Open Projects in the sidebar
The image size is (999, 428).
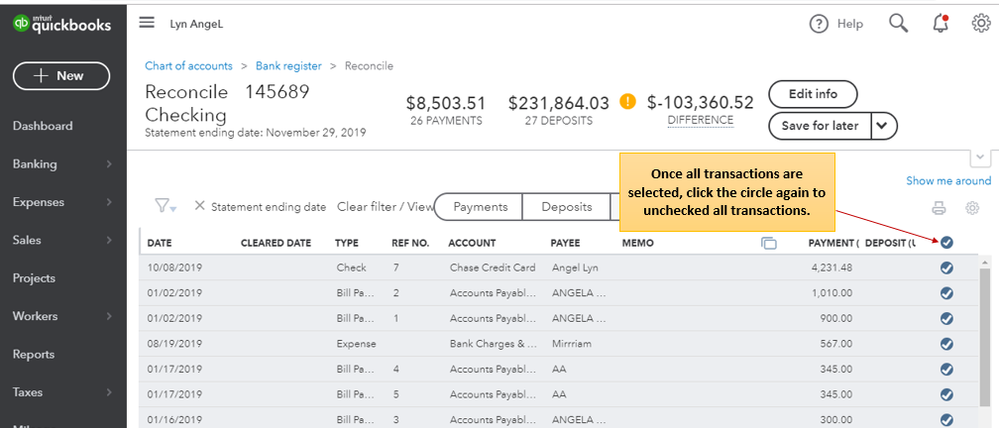tap(34, 278)
